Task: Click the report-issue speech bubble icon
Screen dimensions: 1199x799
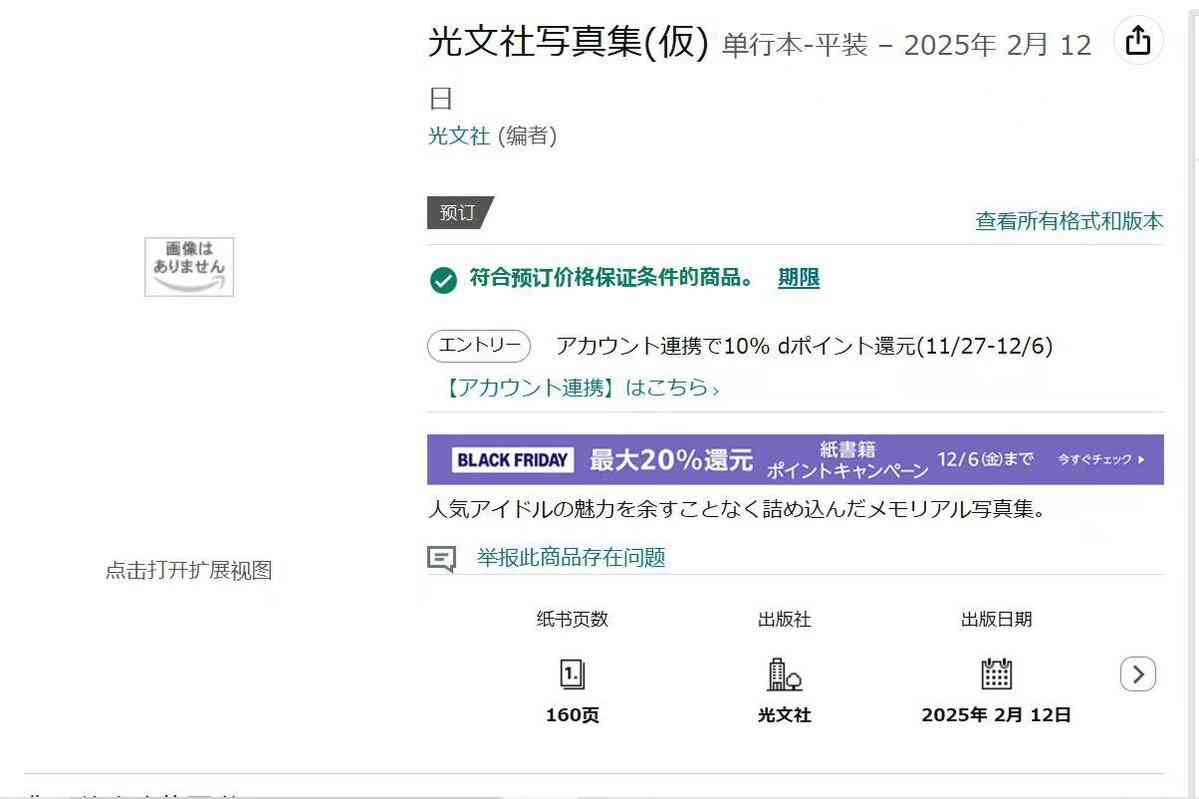Action: (x=441, y=559)
